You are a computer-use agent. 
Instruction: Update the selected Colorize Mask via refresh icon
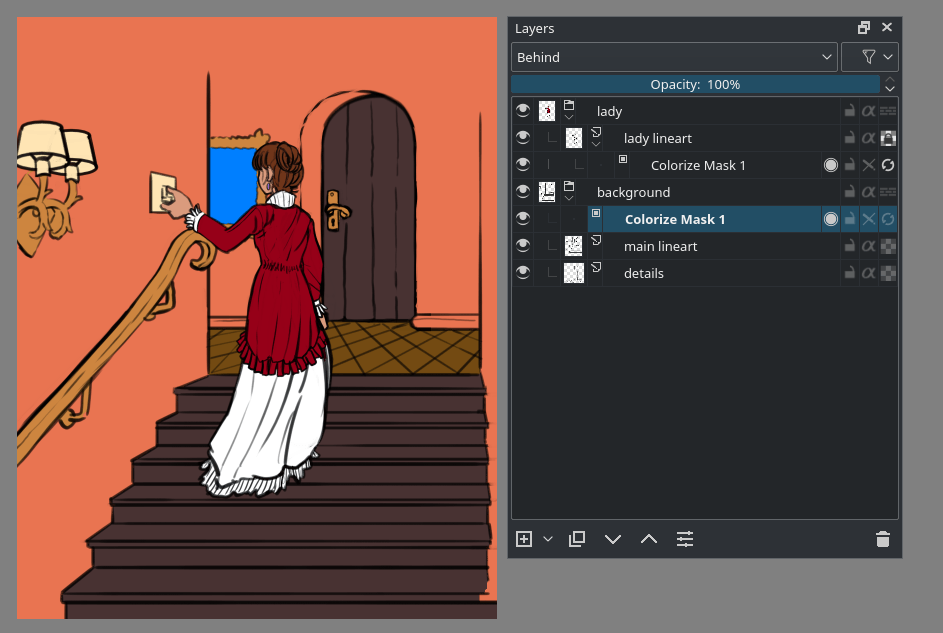pos(887,218)
